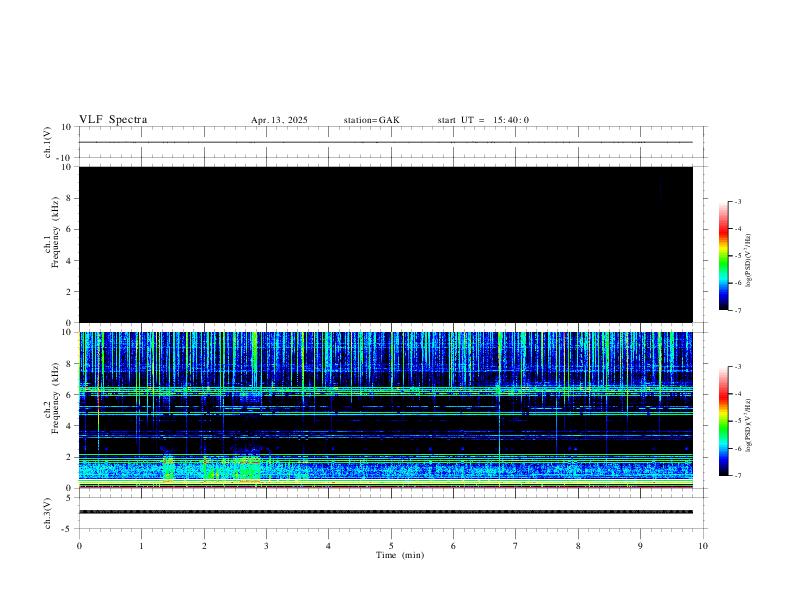This screenshot has width=792, height=612.
Task: Click the upper color bar's "log(PSD)(V²/Hz)" label
Action: pos(748,260)
